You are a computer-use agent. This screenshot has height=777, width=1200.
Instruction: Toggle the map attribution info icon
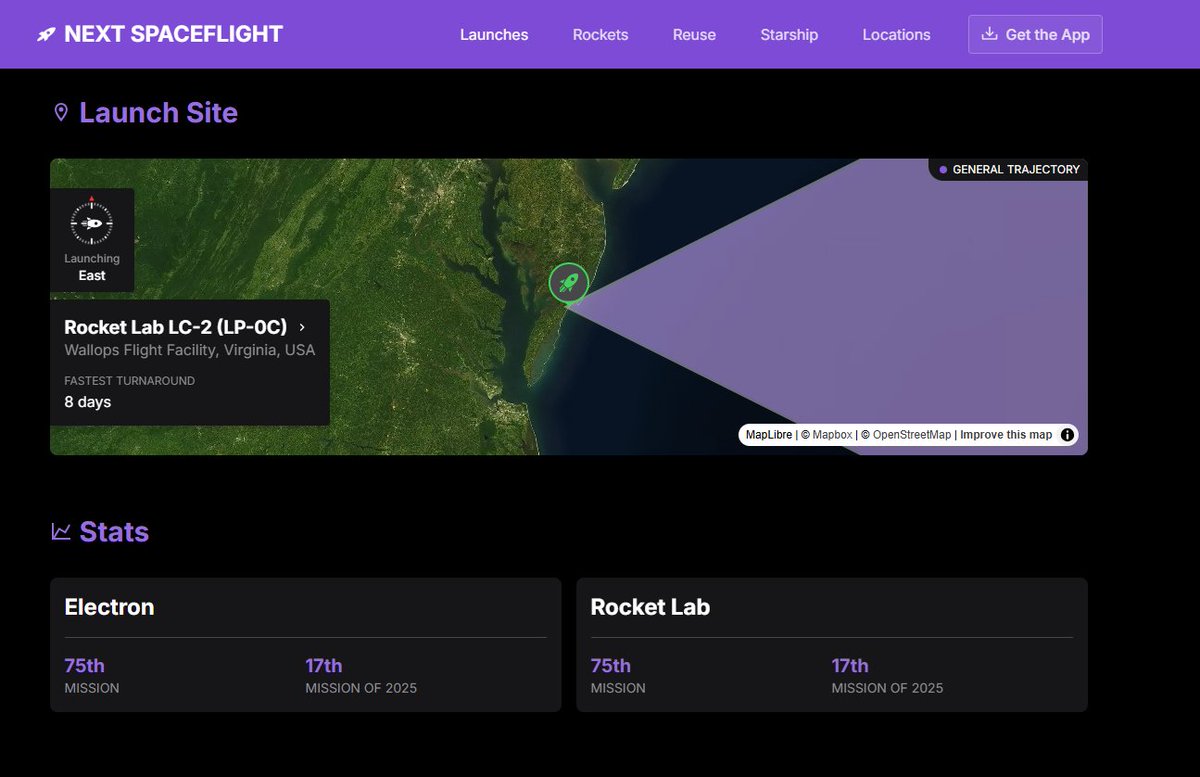click(x=1067, y=435)
